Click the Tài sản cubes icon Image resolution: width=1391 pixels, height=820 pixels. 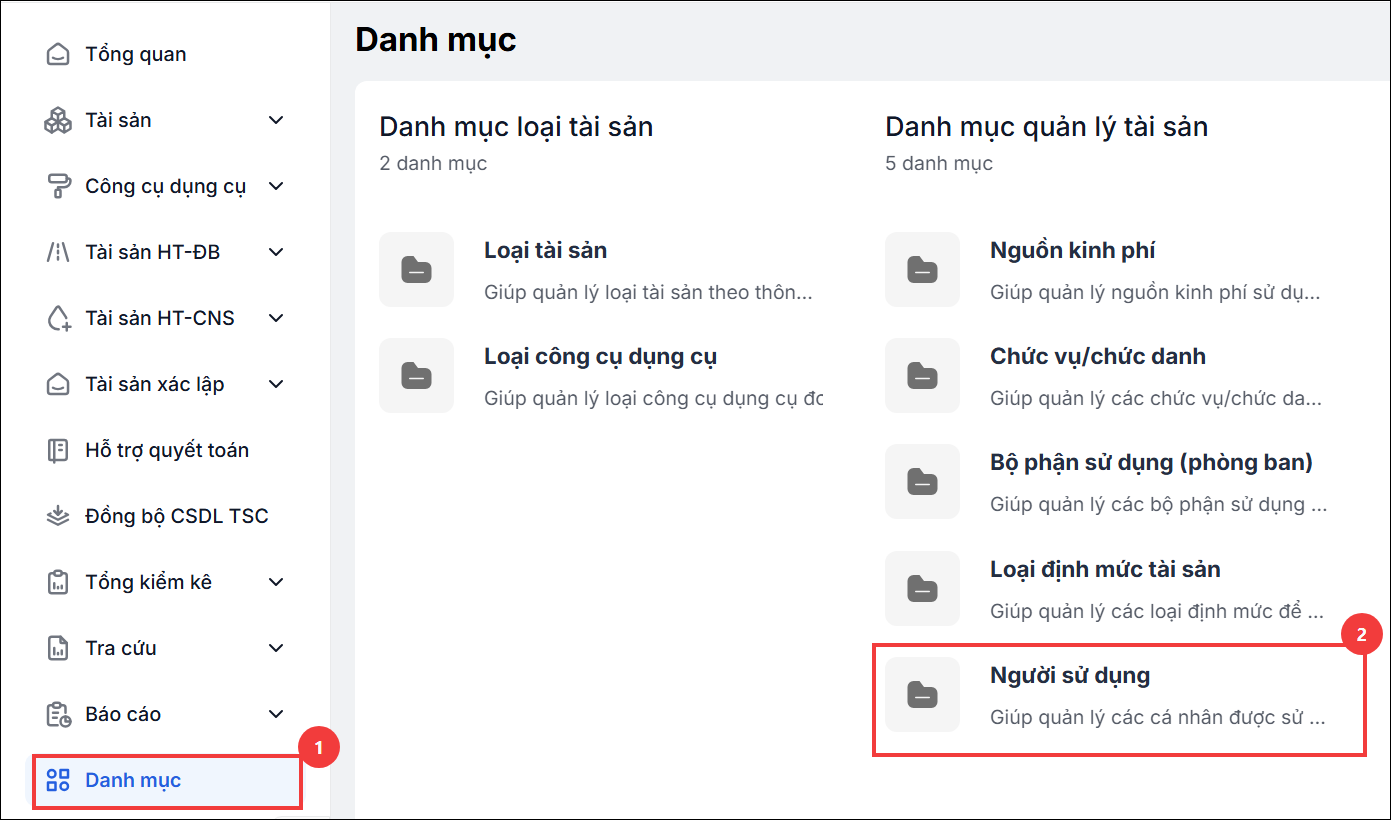pos(58,120)
